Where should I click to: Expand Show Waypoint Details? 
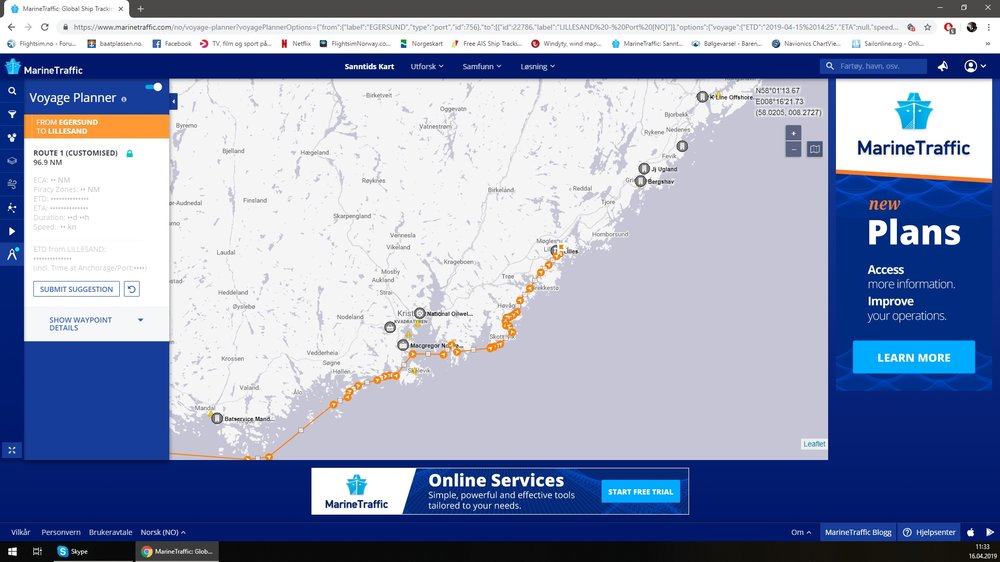point(96,324)
